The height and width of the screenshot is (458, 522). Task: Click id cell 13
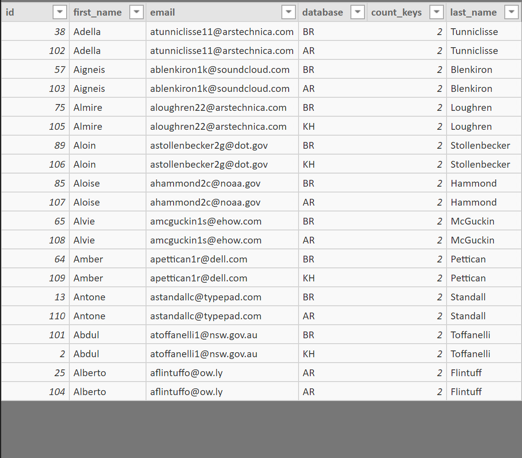35,297
